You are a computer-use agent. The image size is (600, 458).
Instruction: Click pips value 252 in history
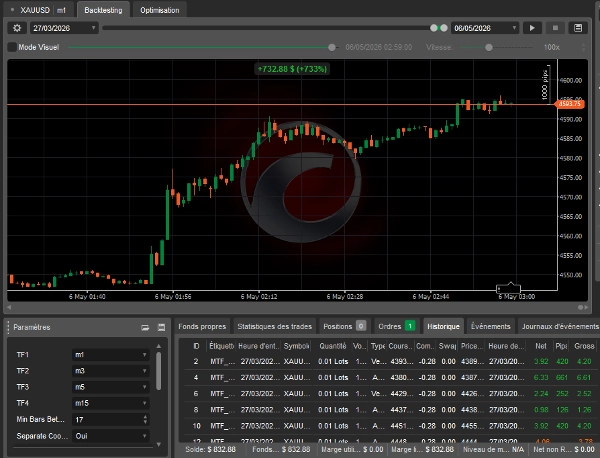[562, 393]
